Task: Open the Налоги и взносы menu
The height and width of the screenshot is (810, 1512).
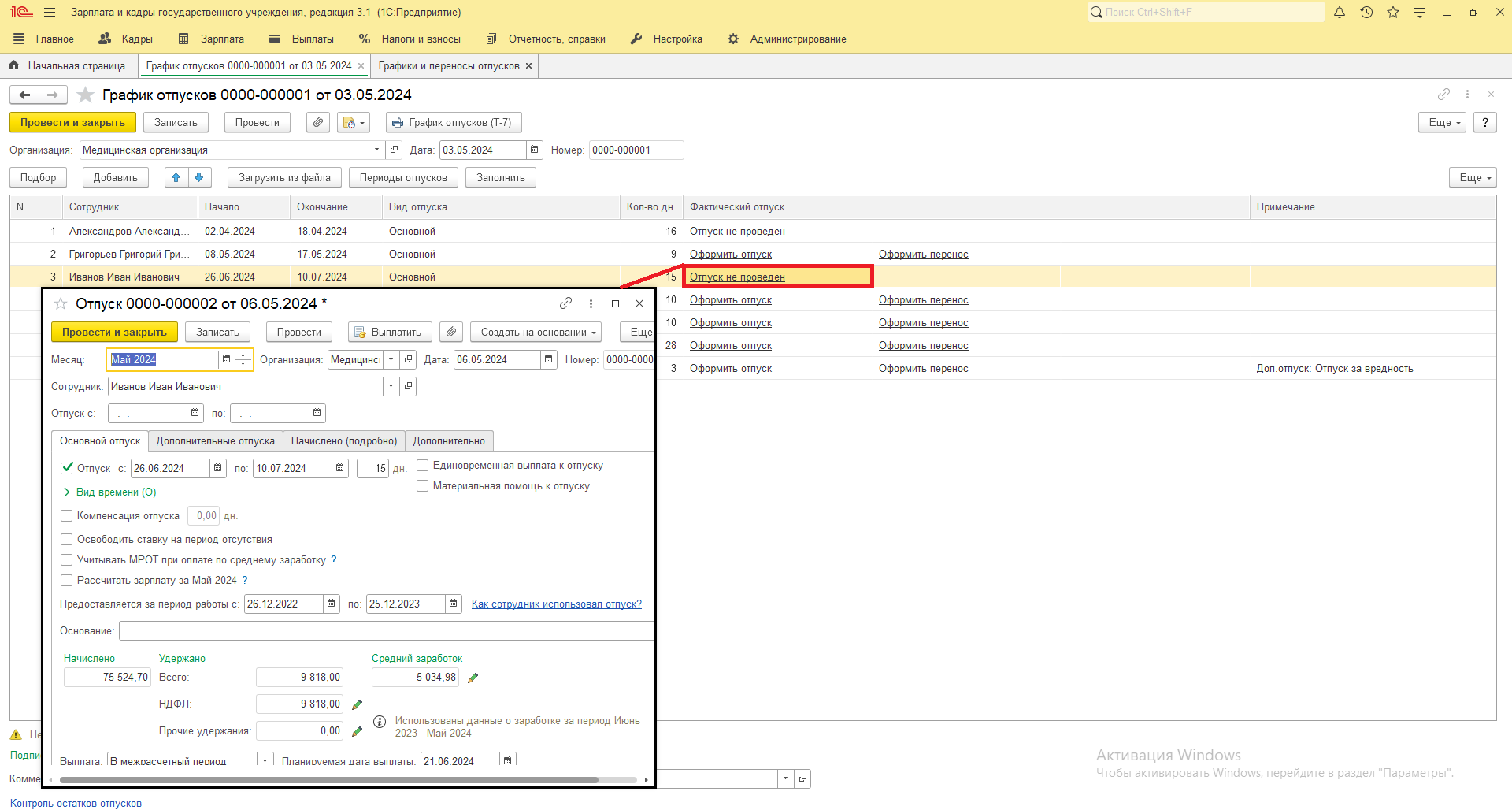Action: point(410,39)
